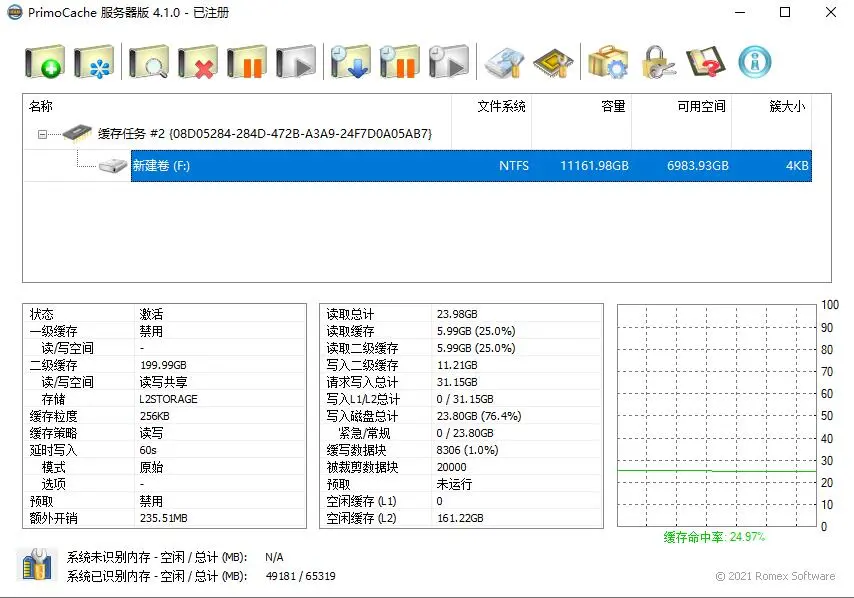The width and height of the screenshot is (854, 598).
Task: Click the resume deferred write clock icon
Action: pos(449,62)
